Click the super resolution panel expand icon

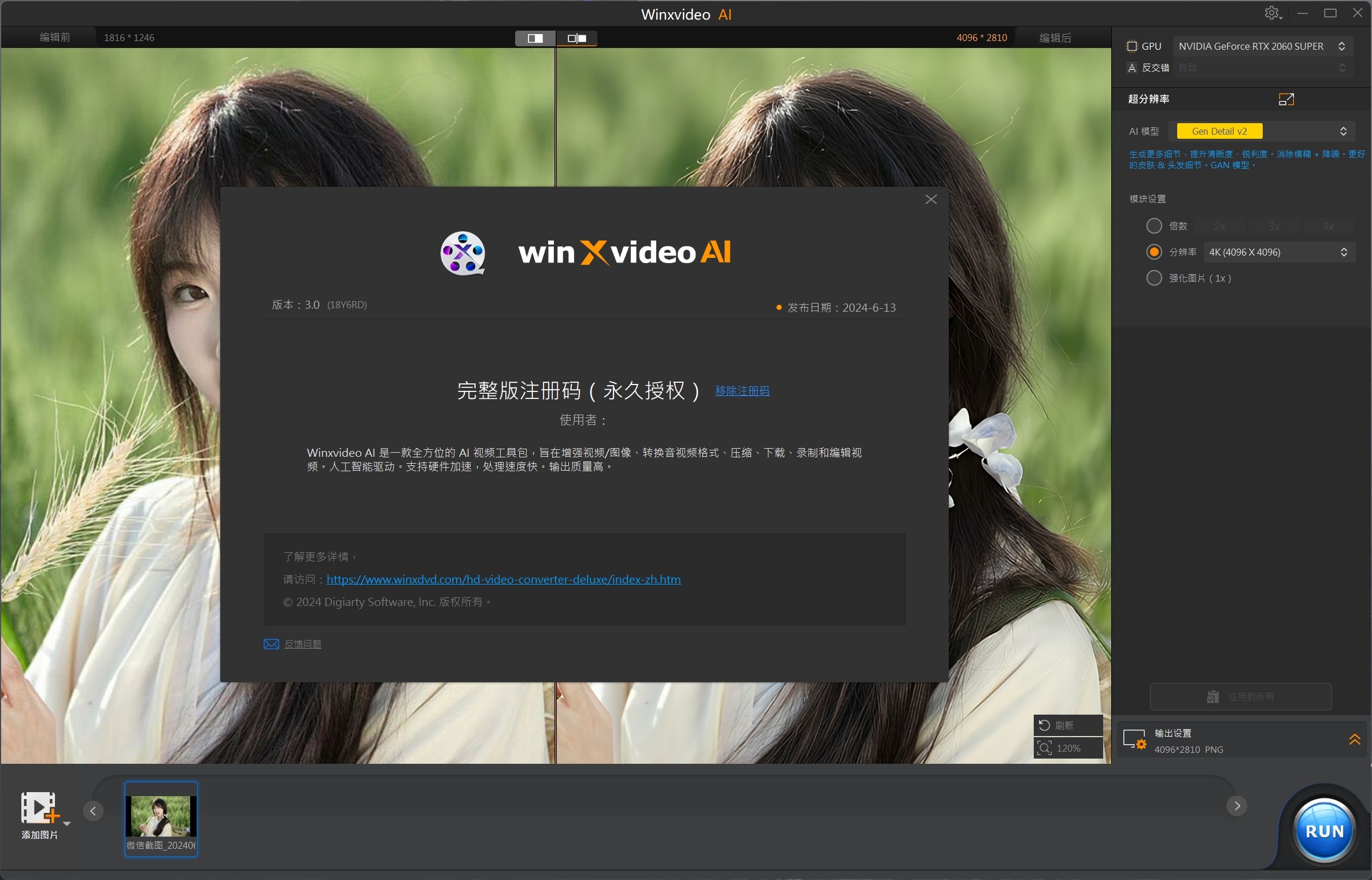tap(1286, 99)
